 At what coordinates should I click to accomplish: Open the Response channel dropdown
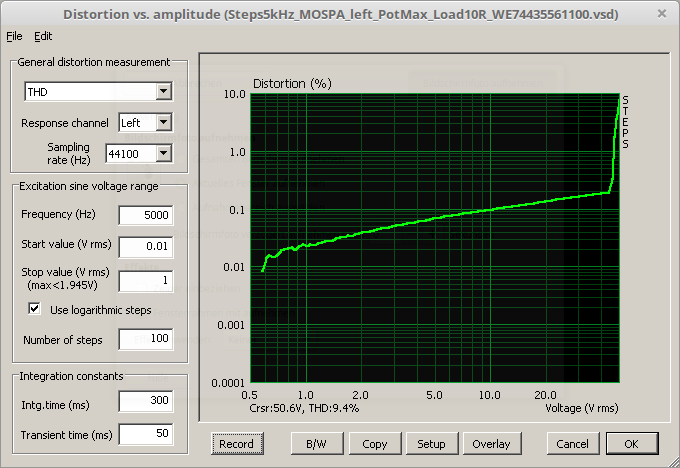(163, 123)
